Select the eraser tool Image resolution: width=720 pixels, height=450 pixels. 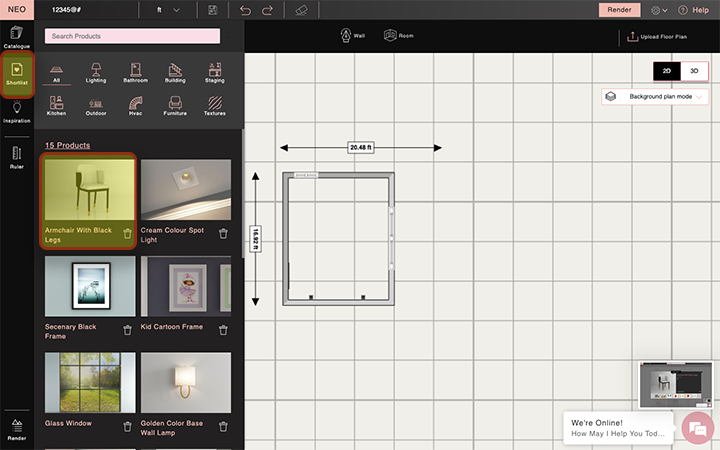pyautogui.click(x=301, y=10)
